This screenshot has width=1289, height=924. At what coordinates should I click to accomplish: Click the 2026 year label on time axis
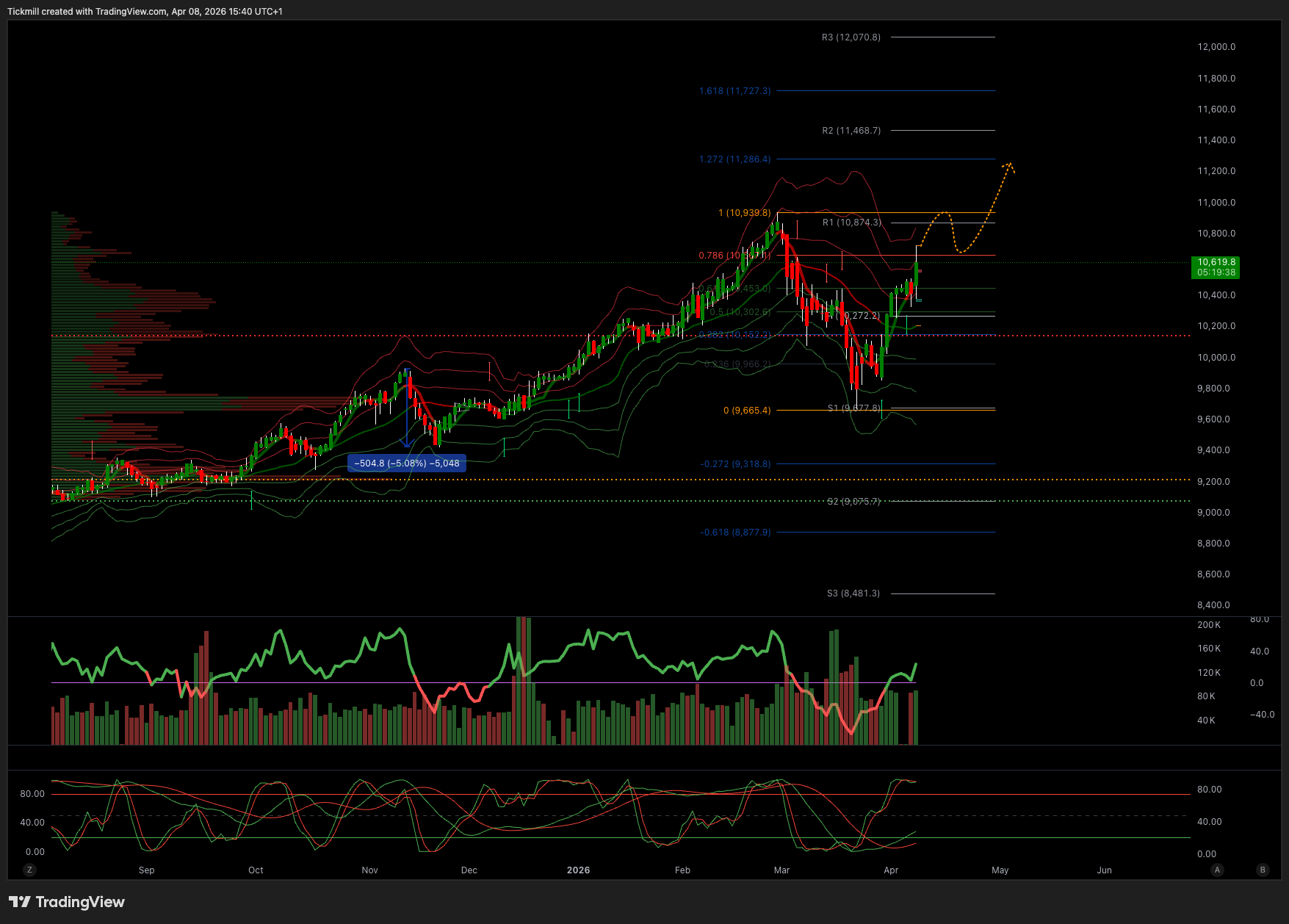click(579, 870)
